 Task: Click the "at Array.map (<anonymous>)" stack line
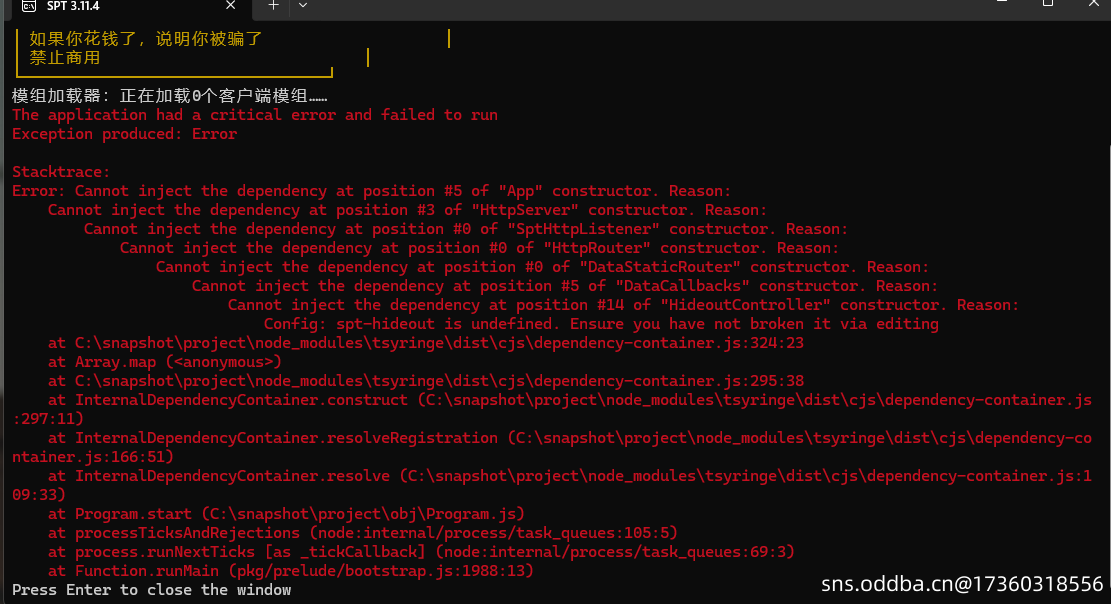[x=164, y=362]
